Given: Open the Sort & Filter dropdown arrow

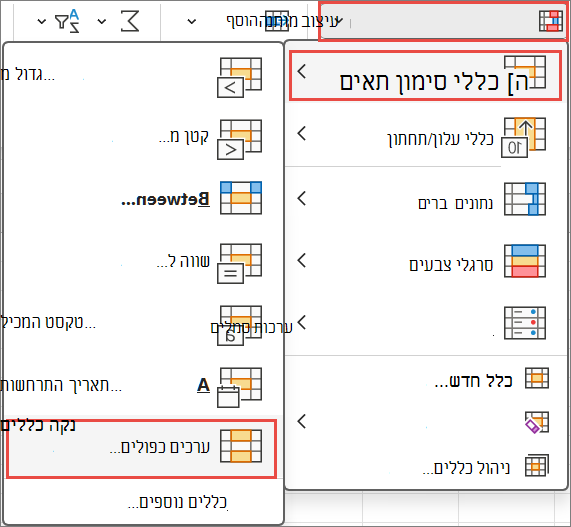Looking at the screenshot, I should click(42, 21).
